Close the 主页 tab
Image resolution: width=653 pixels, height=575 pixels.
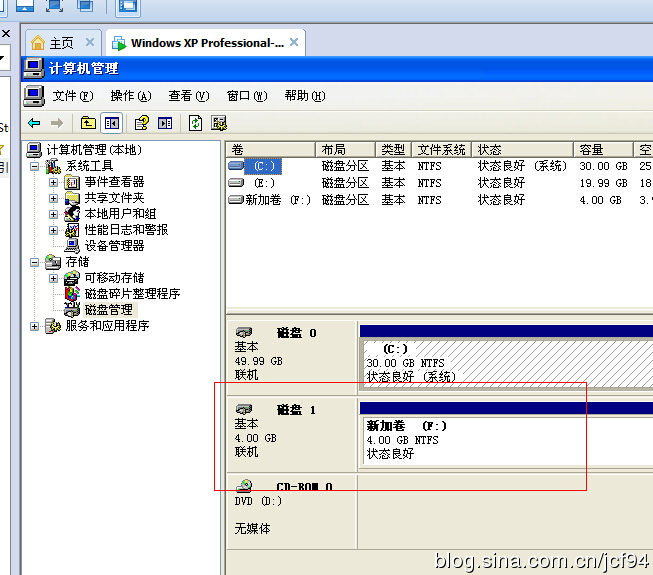pos(90,42)
